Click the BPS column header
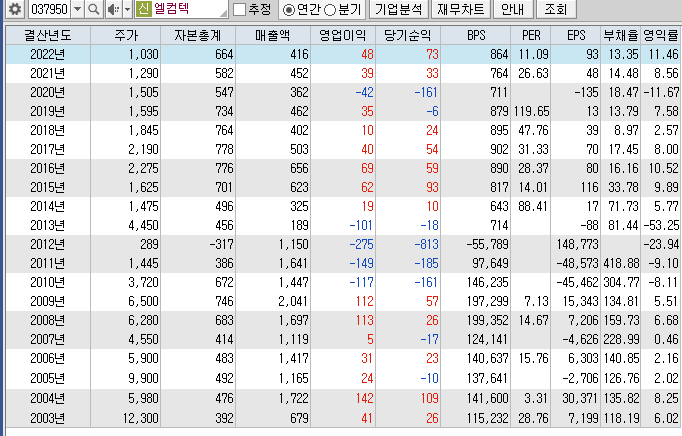 (x=475, y=35)
